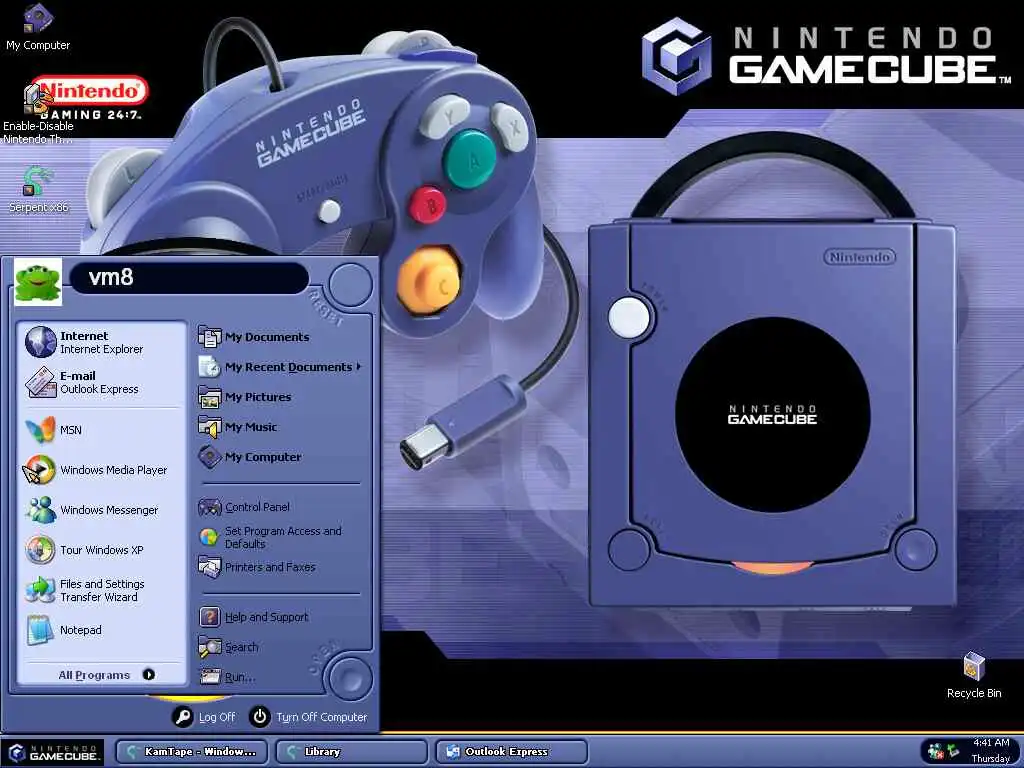Select Windows Media Player menu entry
1024x768 pixels.
[x=103, y=470]
